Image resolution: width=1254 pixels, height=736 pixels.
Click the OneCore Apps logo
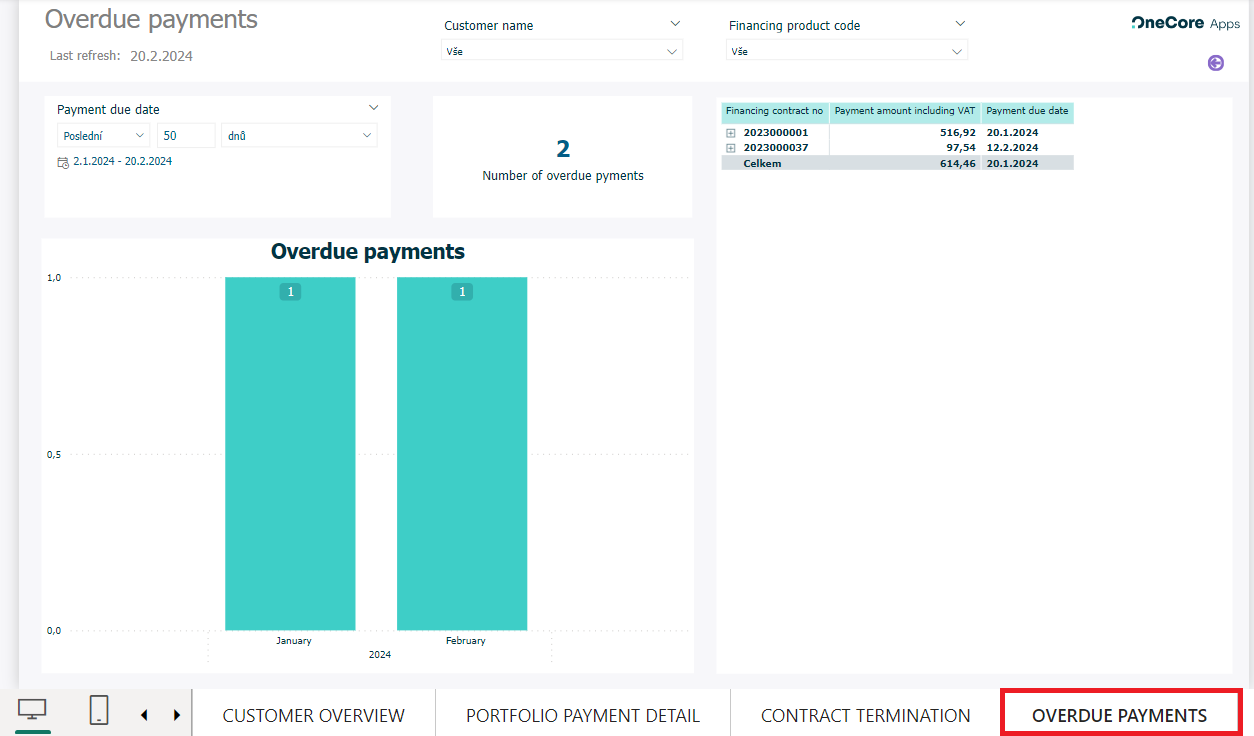(x=1185, y=22)
